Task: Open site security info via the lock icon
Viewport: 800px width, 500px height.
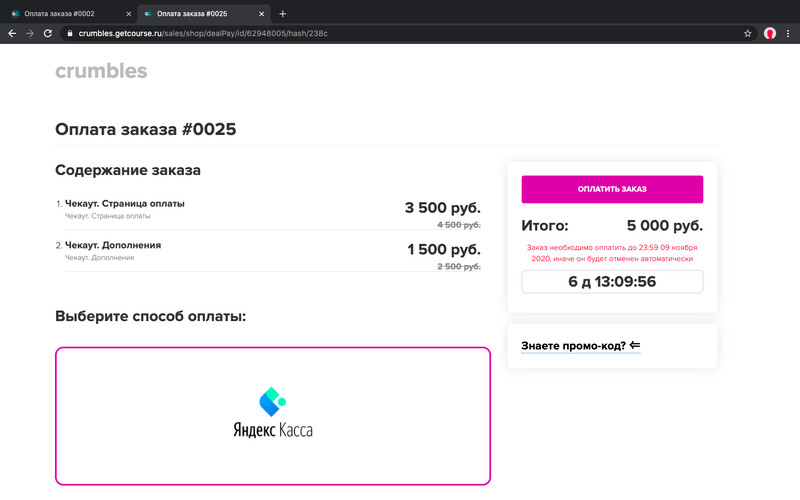Action: tap(69, 33)
